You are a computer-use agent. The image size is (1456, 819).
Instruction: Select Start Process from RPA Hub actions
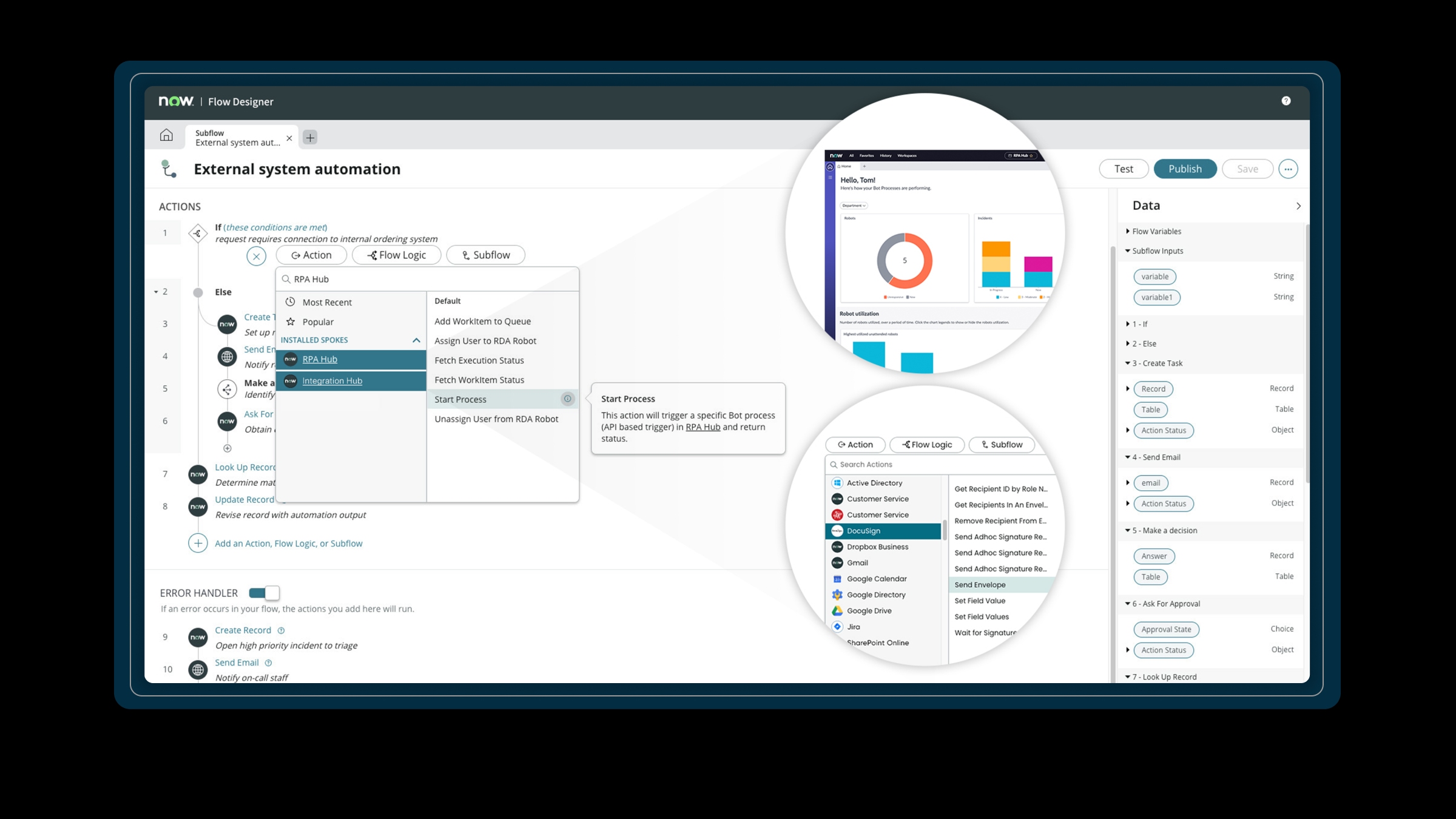[460, 399]
